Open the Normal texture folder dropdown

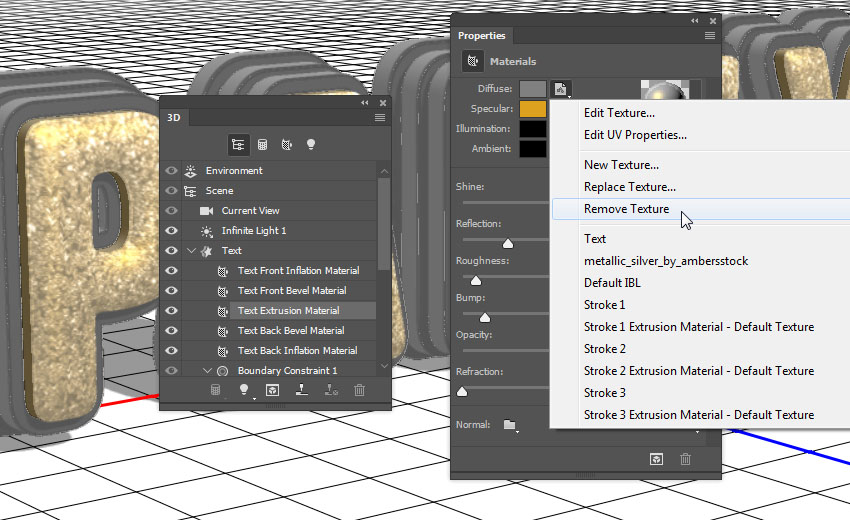[x=511, y=425]
